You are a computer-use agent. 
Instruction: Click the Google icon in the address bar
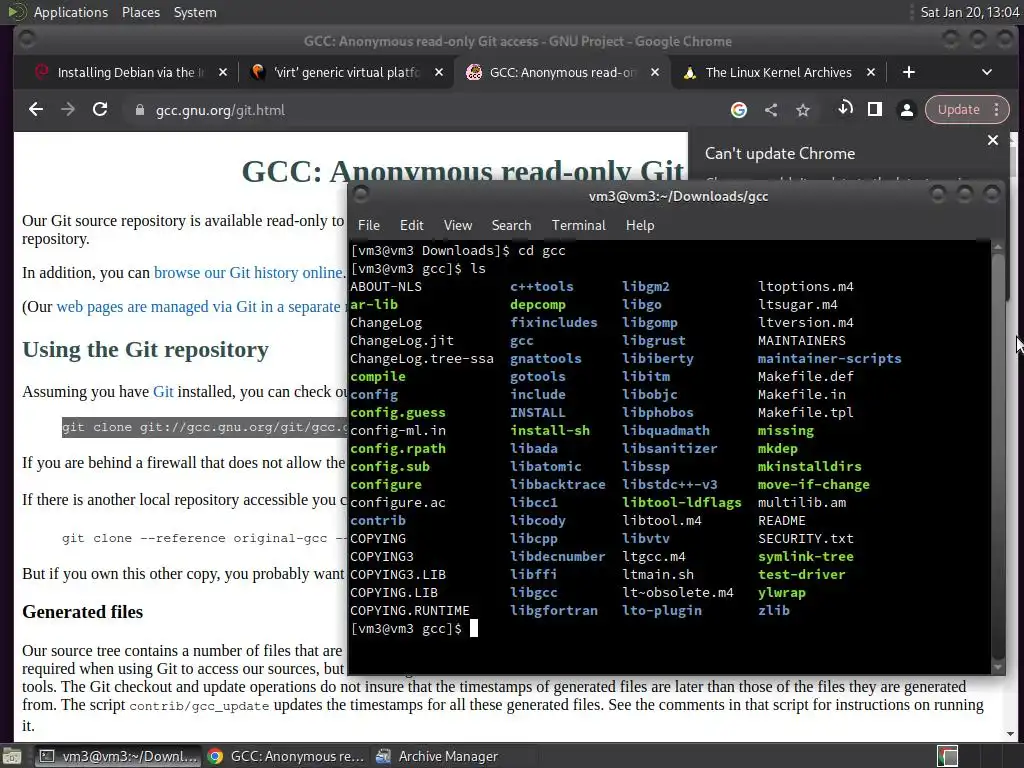[x=739, y=110]
